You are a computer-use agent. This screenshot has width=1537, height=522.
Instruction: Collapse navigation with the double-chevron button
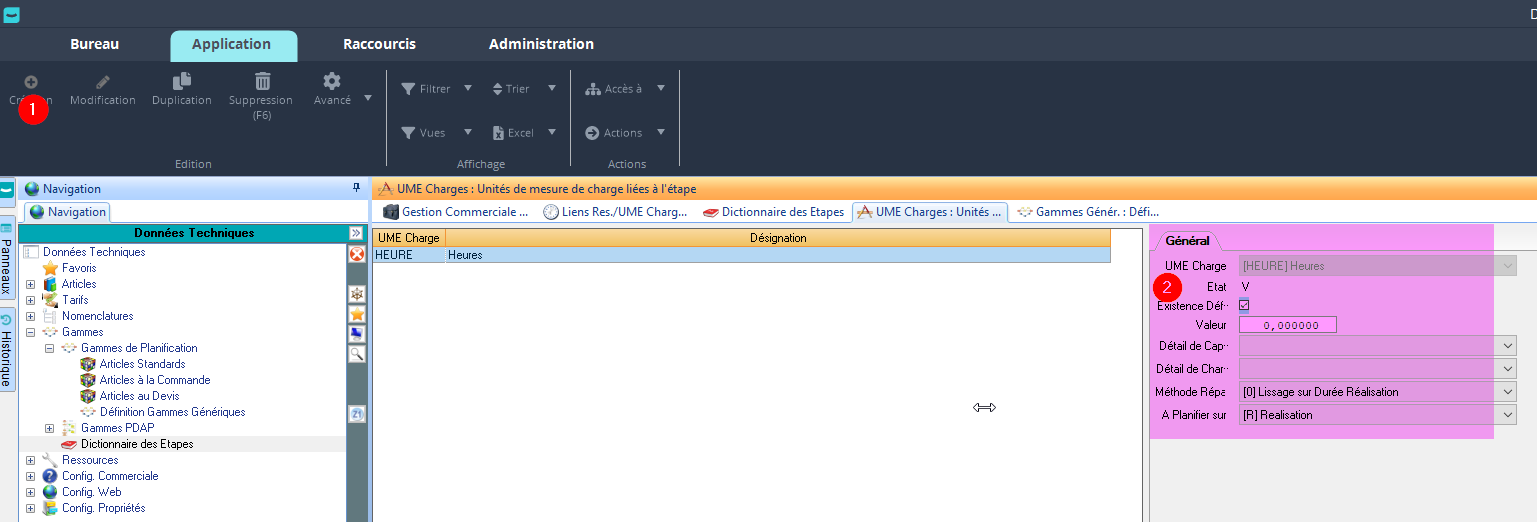[355, 233]
